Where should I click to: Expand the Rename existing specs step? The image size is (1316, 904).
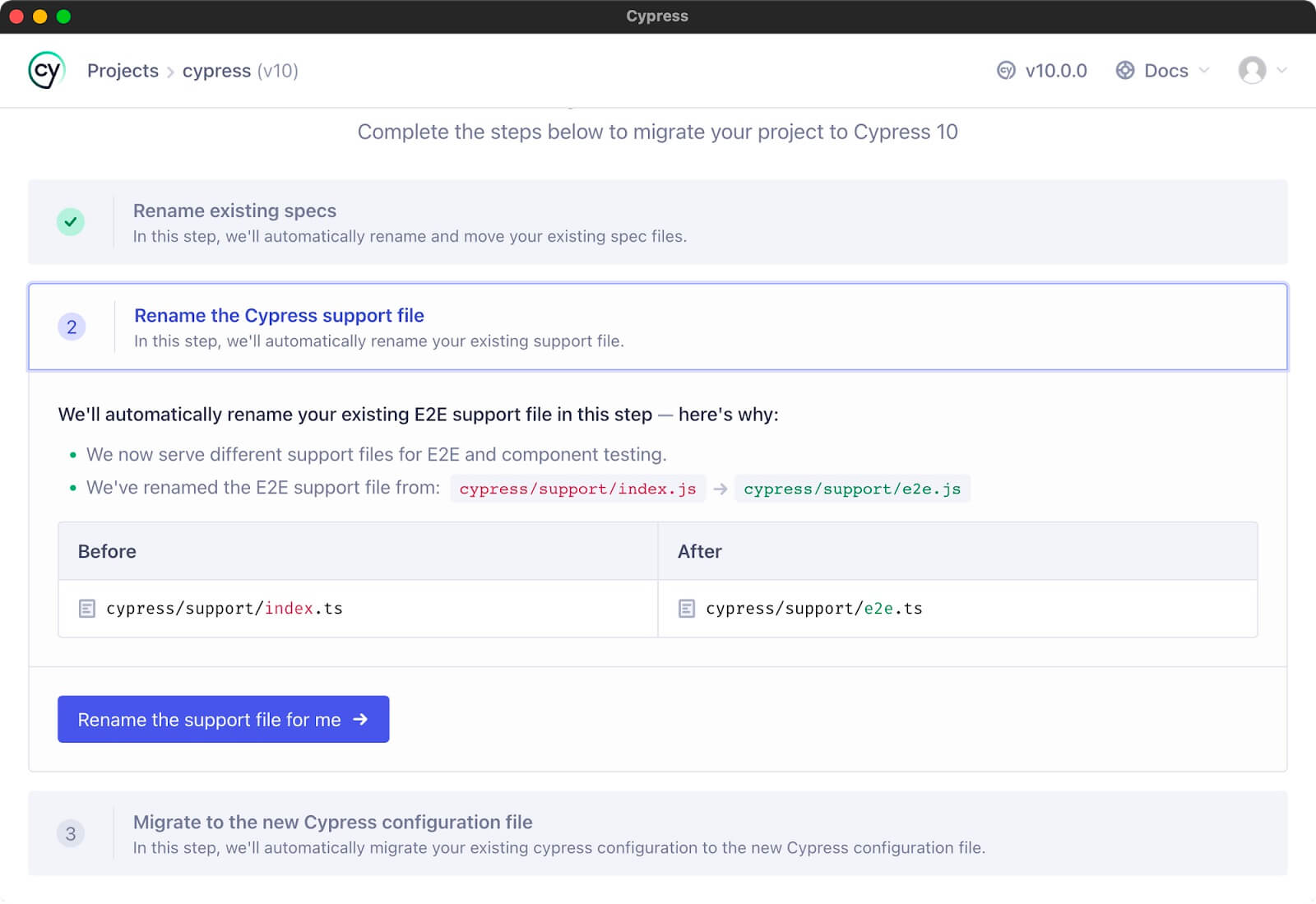pyautogui.click(x=234, y=211)
